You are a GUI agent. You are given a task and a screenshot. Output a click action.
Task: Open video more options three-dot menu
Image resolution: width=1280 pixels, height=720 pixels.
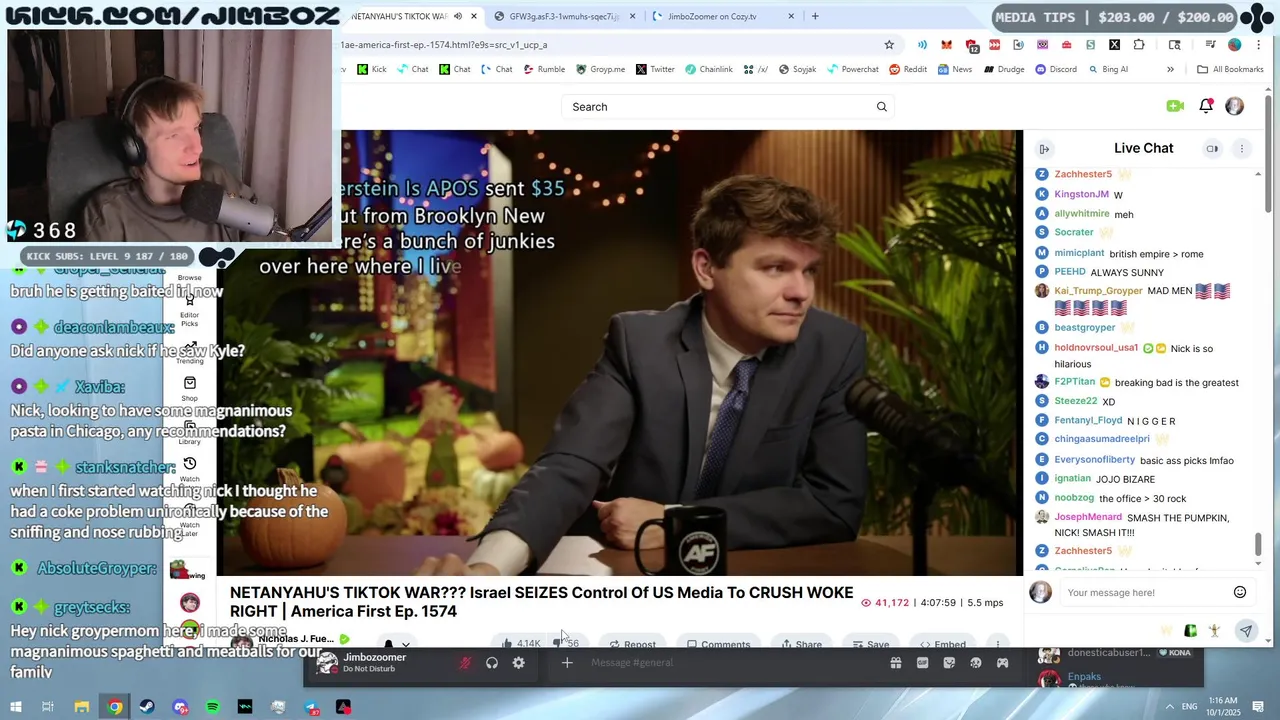point(997,643)
